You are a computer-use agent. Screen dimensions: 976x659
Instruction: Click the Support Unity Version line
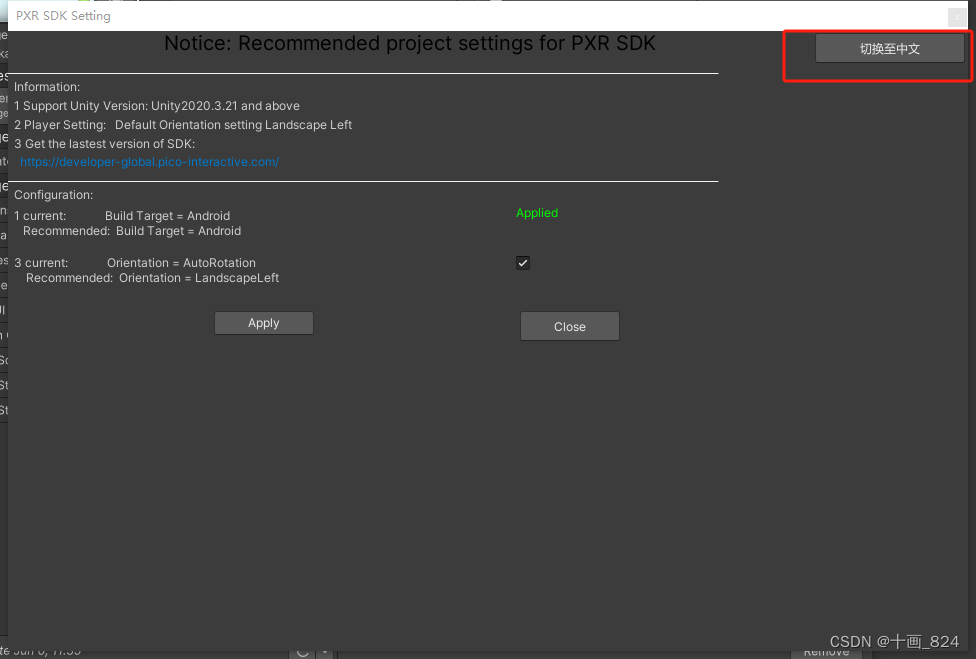157,106
